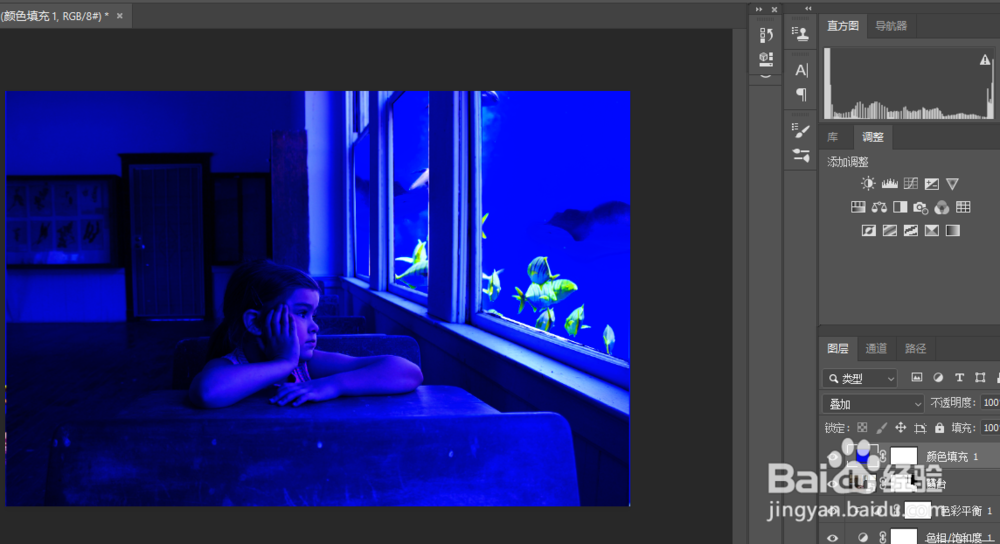Collapse the second dock column arrows
This screenshot has height=544, width=1000.
[x=809, y=9]
